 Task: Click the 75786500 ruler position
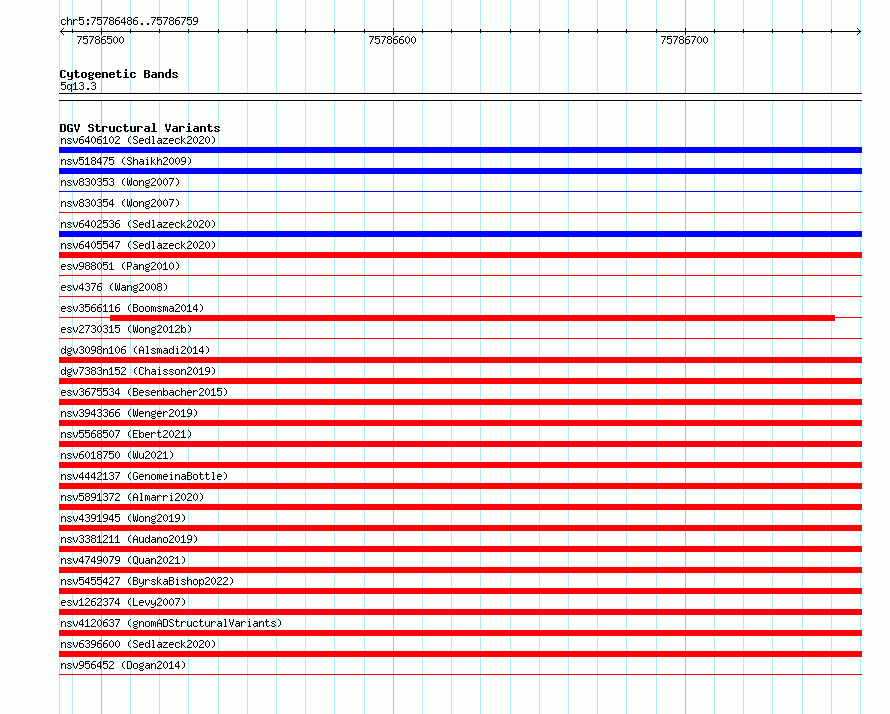(100, 40)
